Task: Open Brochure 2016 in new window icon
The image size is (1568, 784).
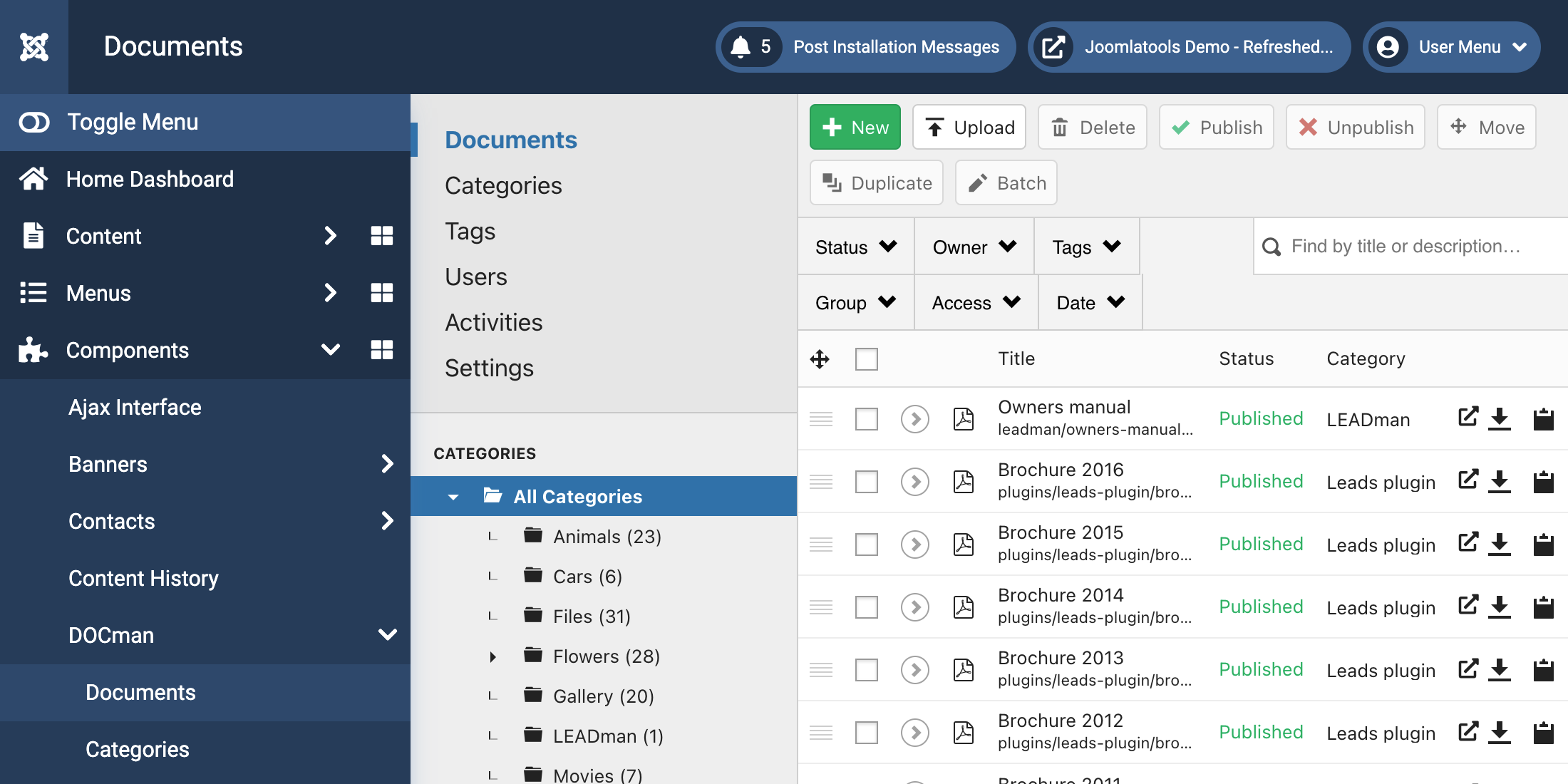Action: (1468, 480)
